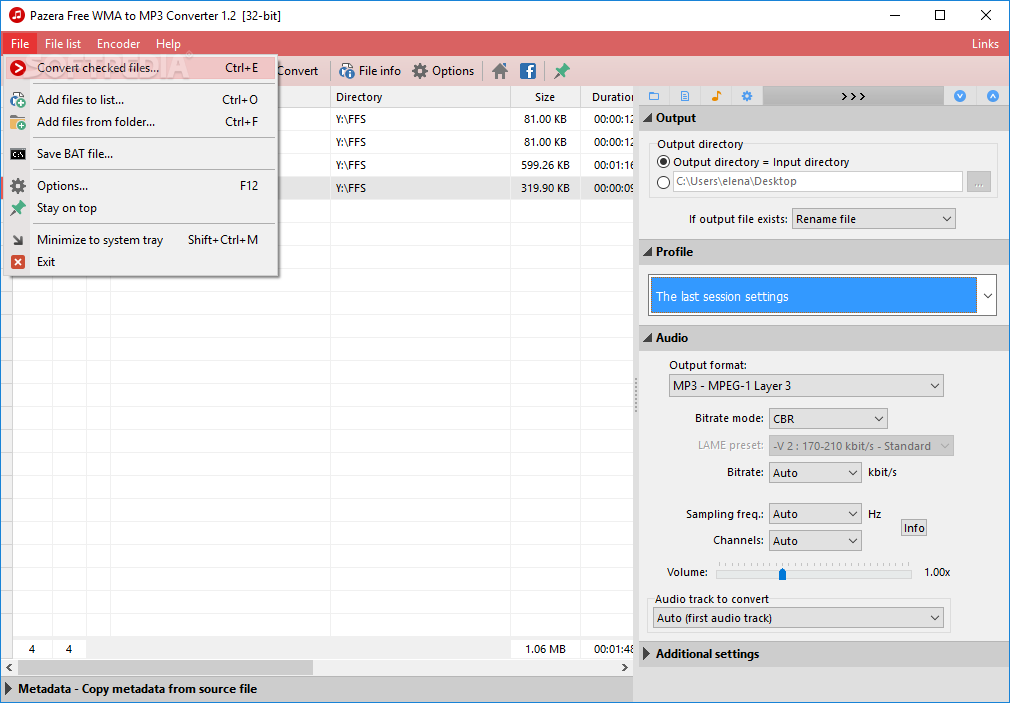1010x703 pixels.
Task: Choose Stay on top menu entry
Action: coord(140,208)
